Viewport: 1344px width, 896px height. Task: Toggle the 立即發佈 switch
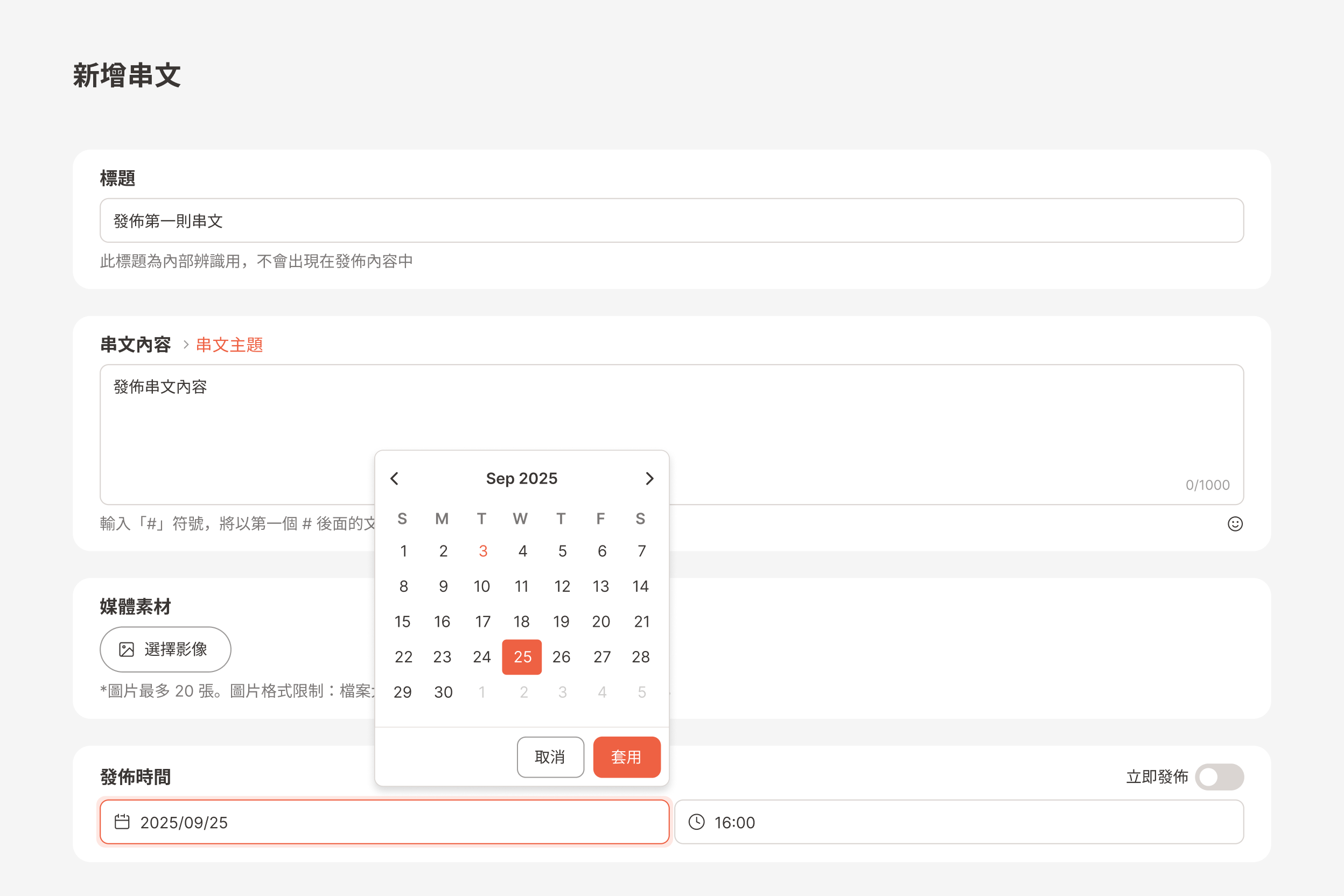point(1219,776)
